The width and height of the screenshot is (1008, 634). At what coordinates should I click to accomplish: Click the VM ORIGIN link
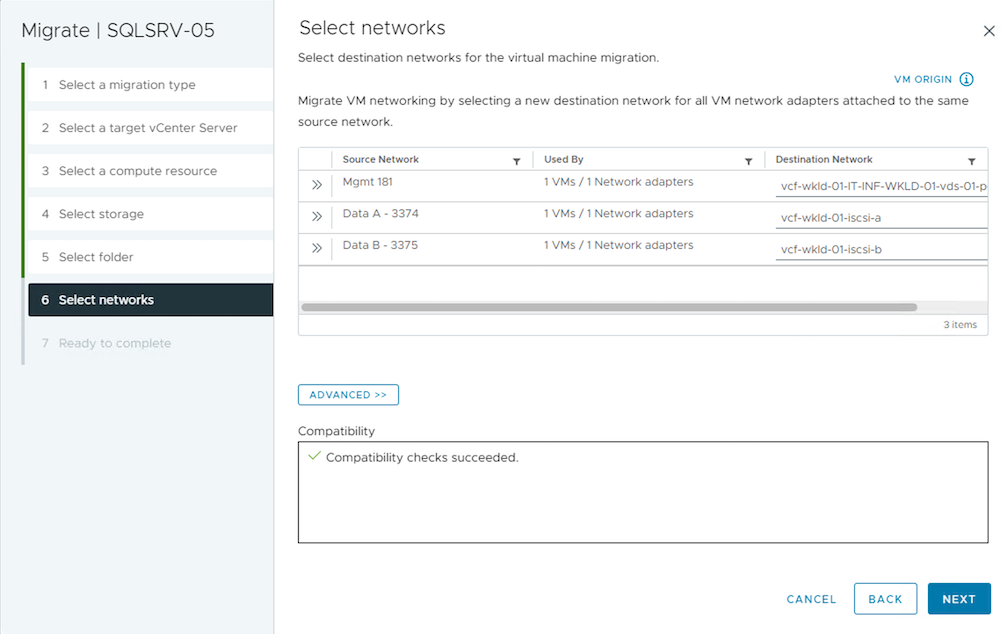(922, 80)
